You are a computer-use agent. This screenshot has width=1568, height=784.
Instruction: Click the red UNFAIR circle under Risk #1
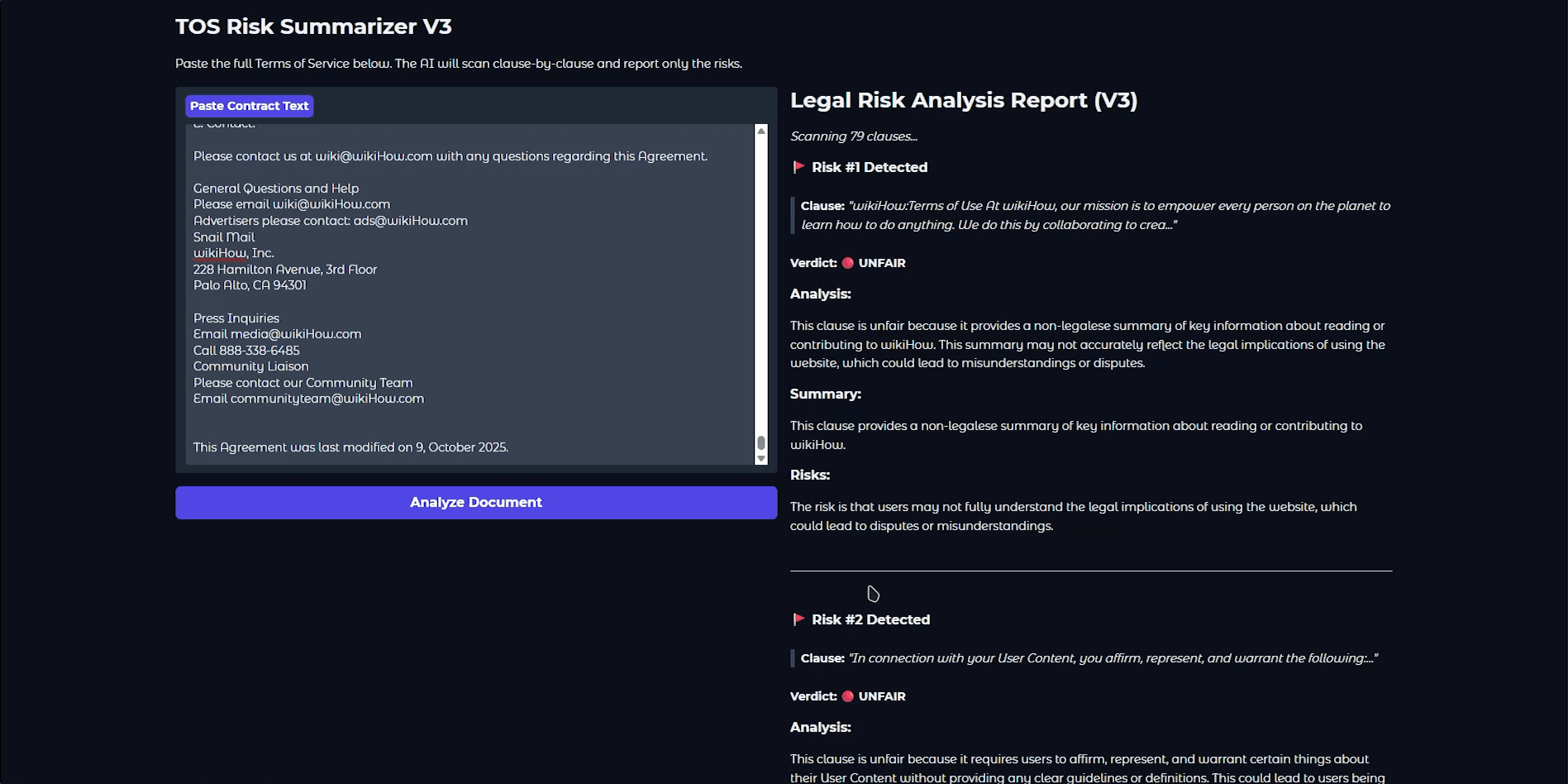click(847, 263)
